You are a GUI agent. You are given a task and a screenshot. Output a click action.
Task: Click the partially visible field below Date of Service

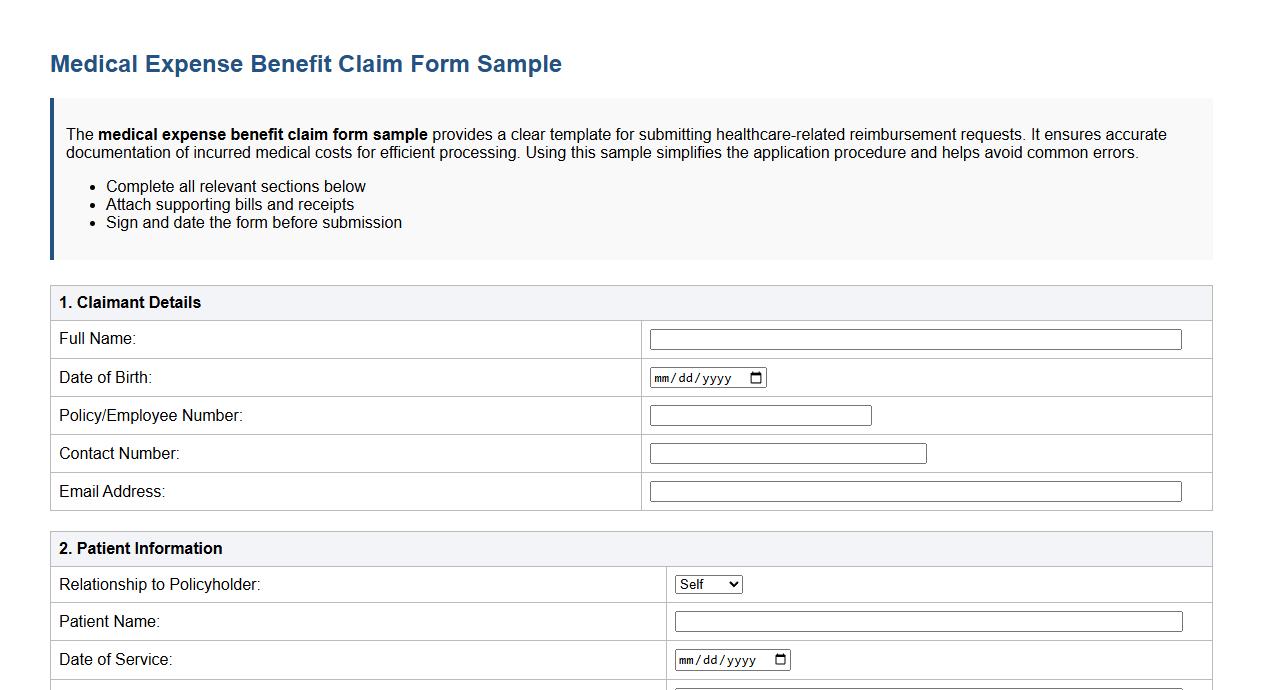928,688
